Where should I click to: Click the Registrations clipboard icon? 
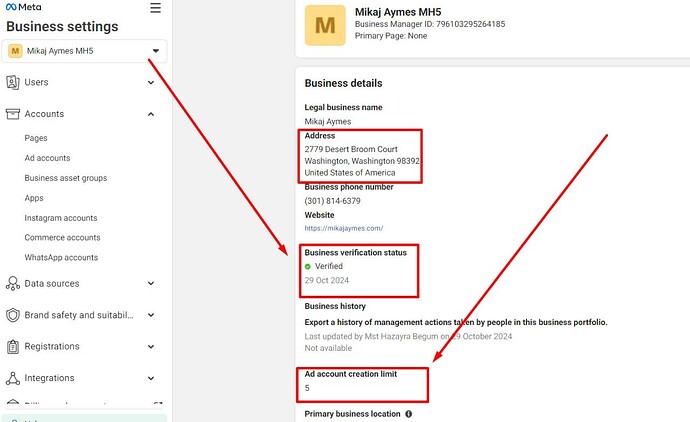click(x=13, y=347)
